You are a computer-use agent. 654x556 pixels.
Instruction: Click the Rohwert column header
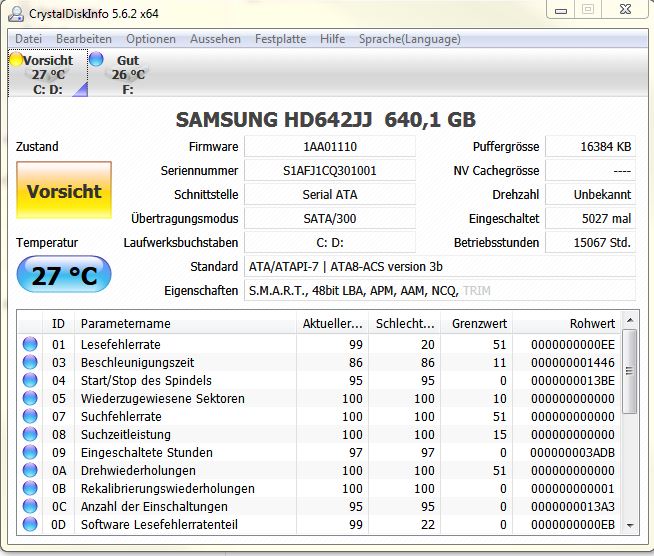[567, 323]
